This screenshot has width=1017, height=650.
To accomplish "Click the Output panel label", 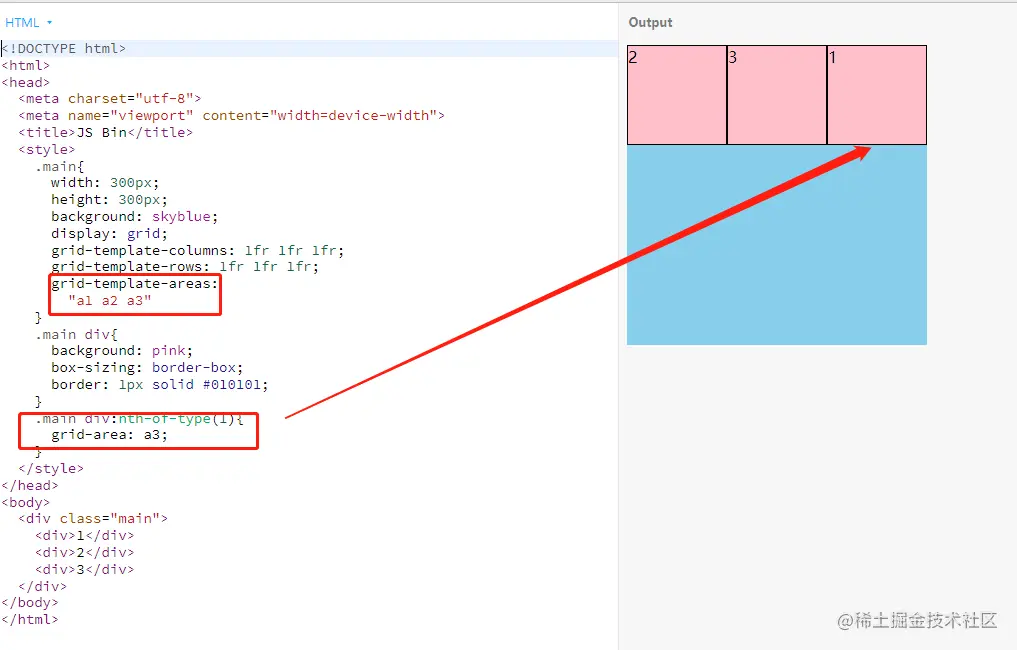I will [650, 23].
